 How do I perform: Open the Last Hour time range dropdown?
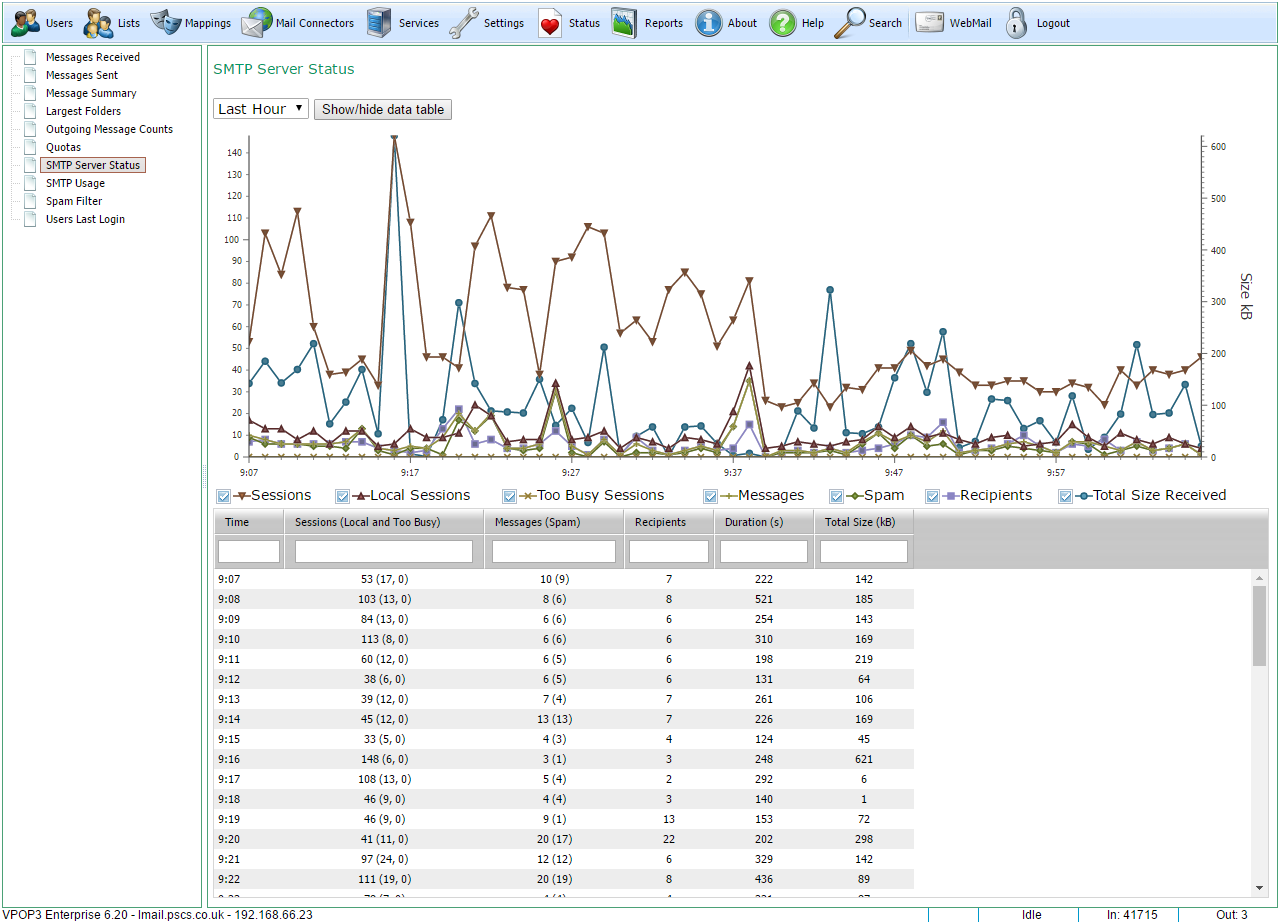[x=260, y=109]
